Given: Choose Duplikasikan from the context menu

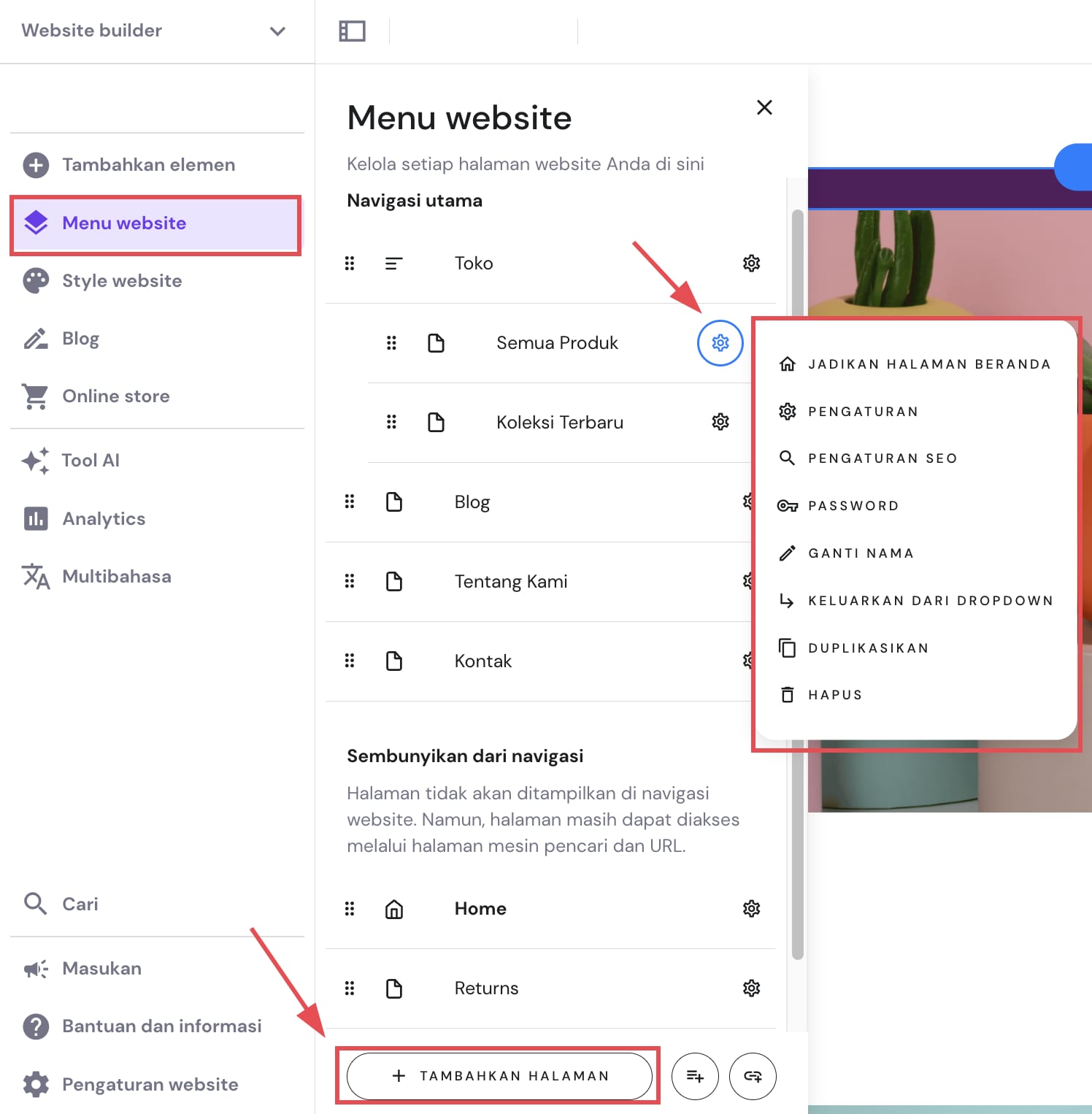Looking at the screenshot, I should 868,648.
